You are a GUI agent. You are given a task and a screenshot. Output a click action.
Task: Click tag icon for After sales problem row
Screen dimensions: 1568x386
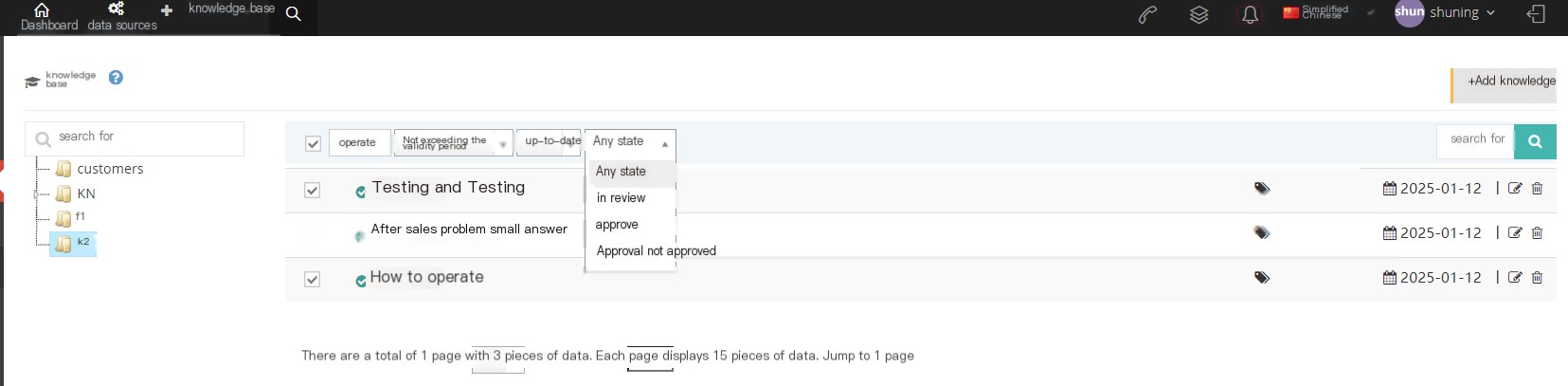[x=1262, y=232]
